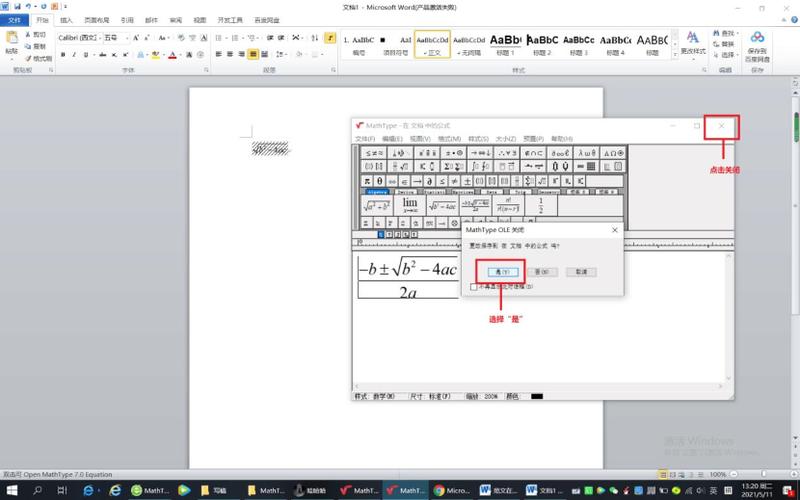Toggle Underline formatting in Word ribbon
This screenshot has width=800, height=500.
click(x=86, y=54)
